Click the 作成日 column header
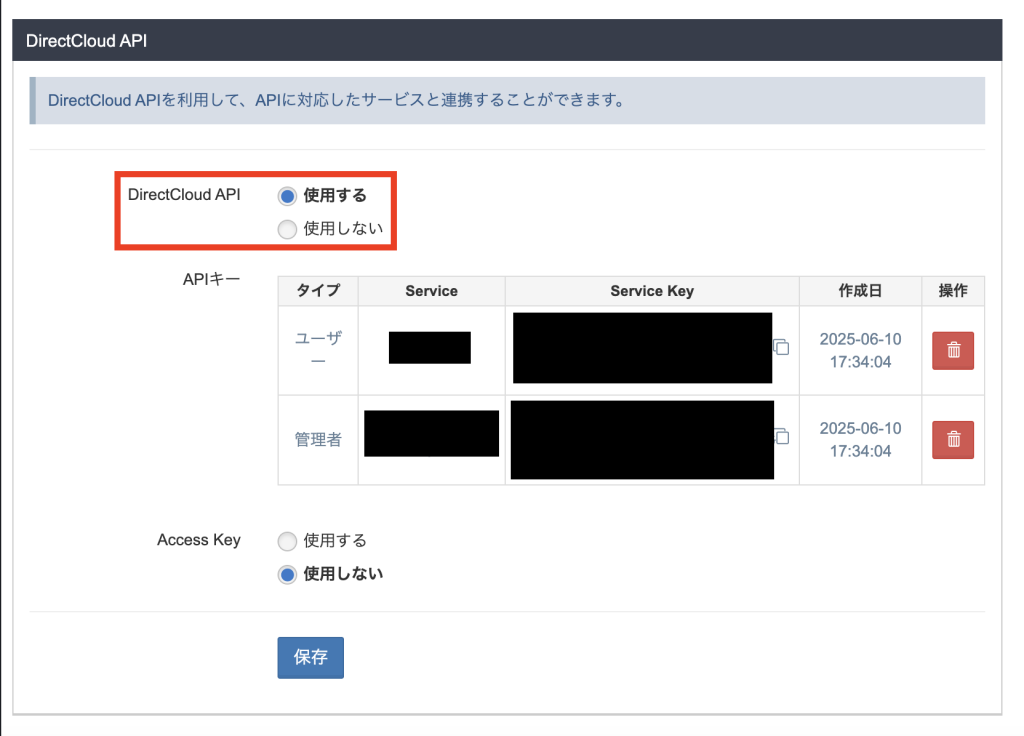The height and width of the screenshot is (736, 1024). pyautogui.click(x=860, y=291)
